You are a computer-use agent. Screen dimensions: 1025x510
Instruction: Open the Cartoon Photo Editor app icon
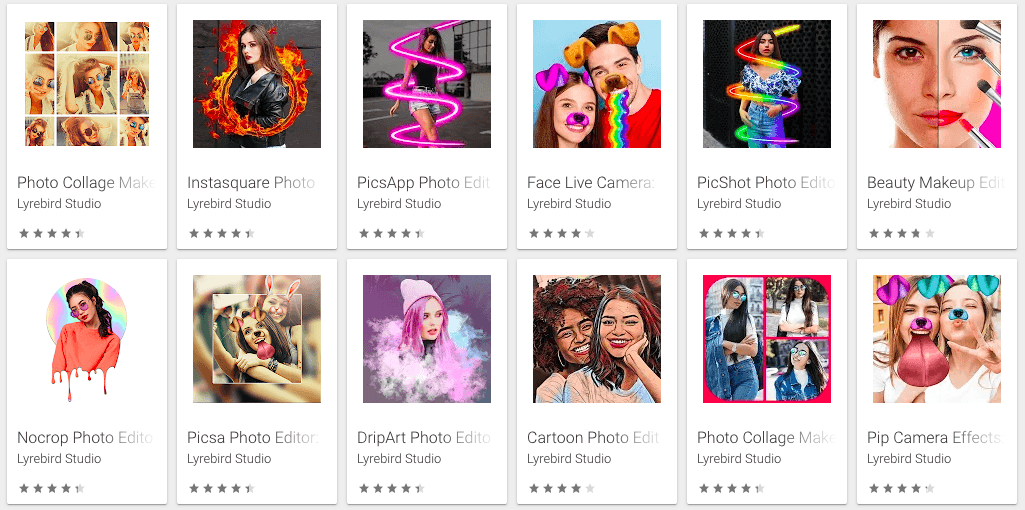pyautogui.click(x=597, y=339)
